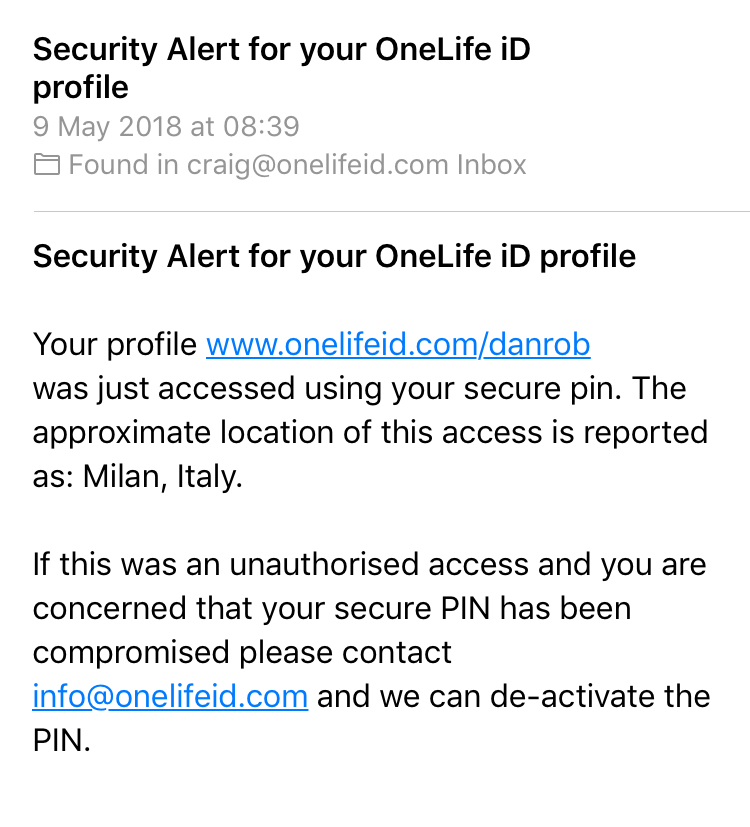Click the text 'compromised please contact'
Viewport: 750px width, 827px height.
pos(242,653)
